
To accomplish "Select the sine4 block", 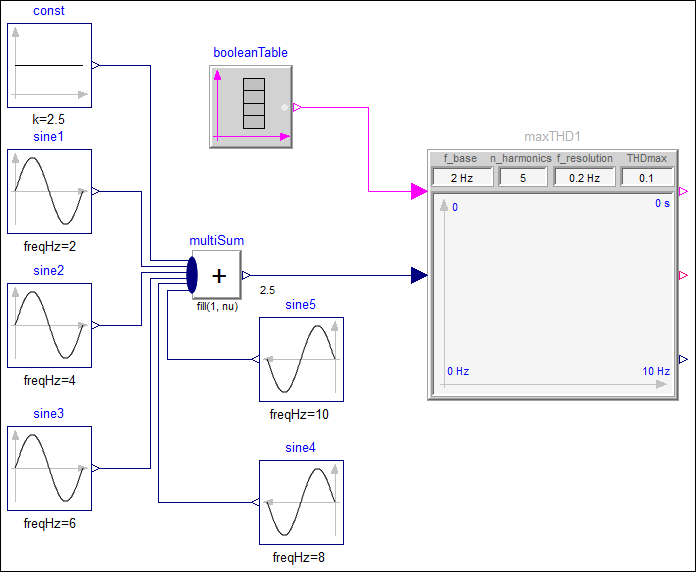I will pos(301,502).
